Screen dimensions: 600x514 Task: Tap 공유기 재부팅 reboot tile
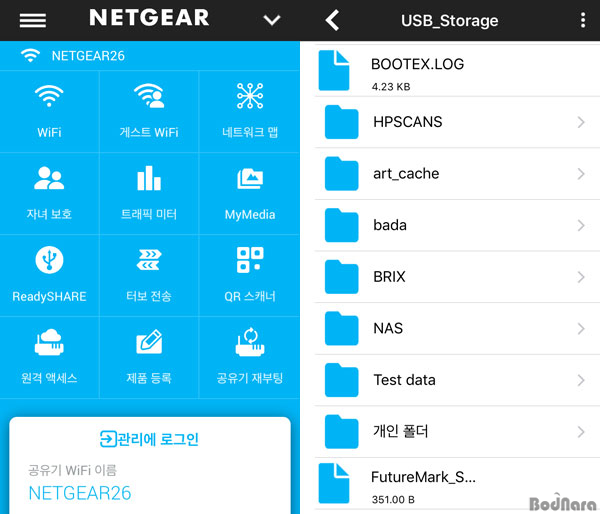click(x=249, y=357)
